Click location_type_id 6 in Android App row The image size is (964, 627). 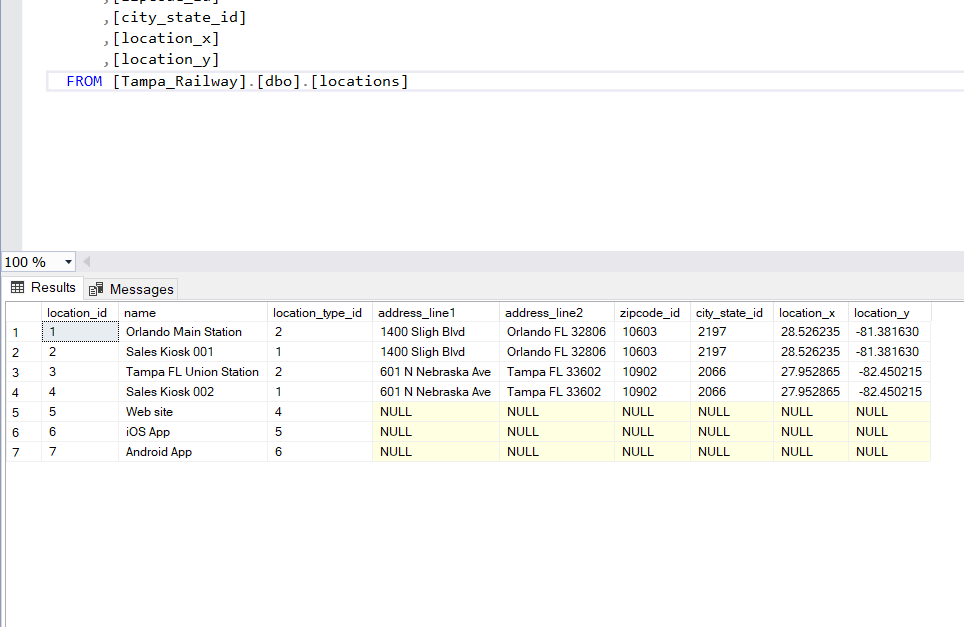pos(320,452)
